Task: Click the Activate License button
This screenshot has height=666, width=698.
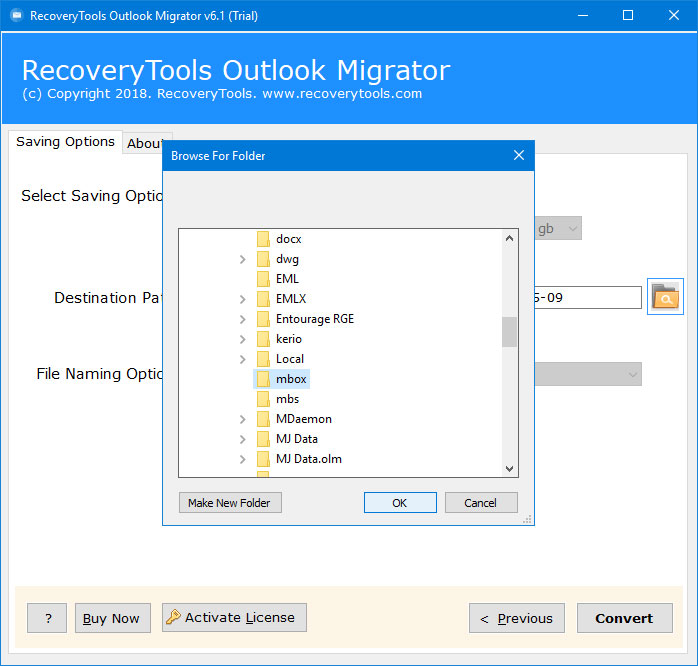Action: pos(234,617)
